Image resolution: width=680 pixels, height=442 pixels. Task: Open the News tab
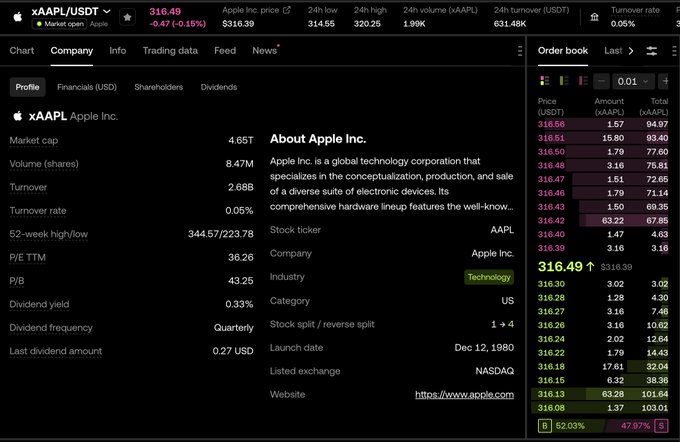pos(265,51)
